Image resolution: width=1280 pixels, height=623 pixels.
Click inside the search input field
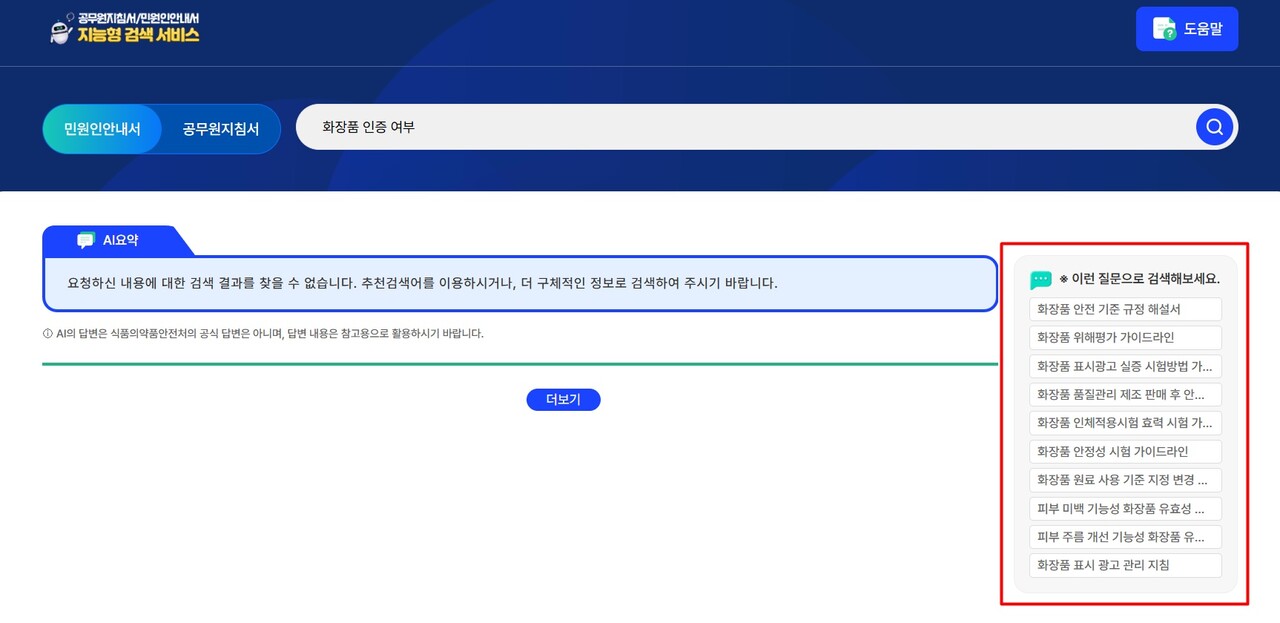click(x=600, y=126)
